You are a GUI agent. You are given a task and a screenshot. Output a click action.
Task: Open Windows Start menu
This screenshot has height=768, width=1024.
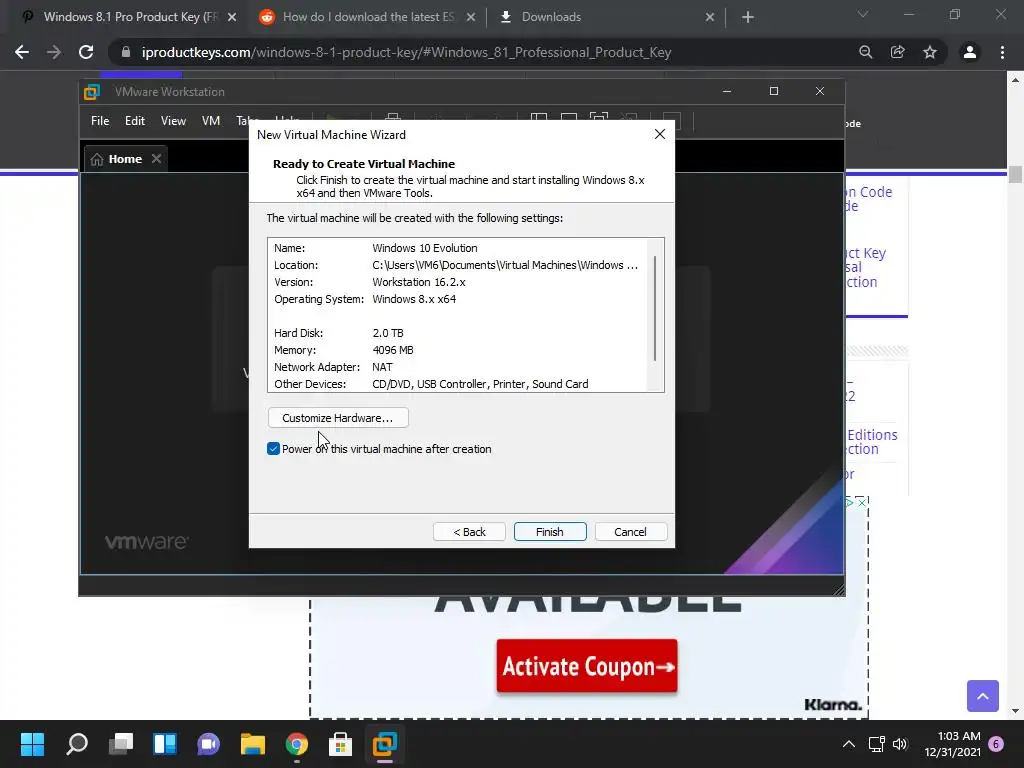pos(32,744)
